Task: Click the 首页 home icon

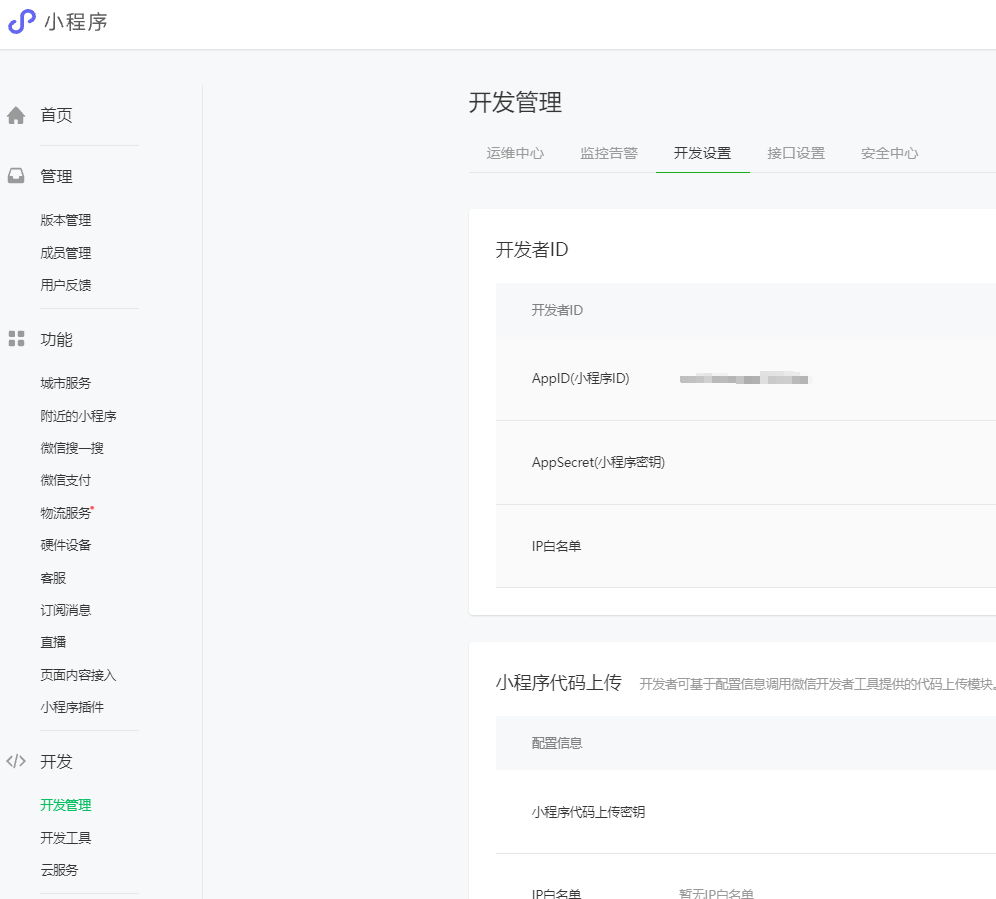Action: click(x=16, y=116)
